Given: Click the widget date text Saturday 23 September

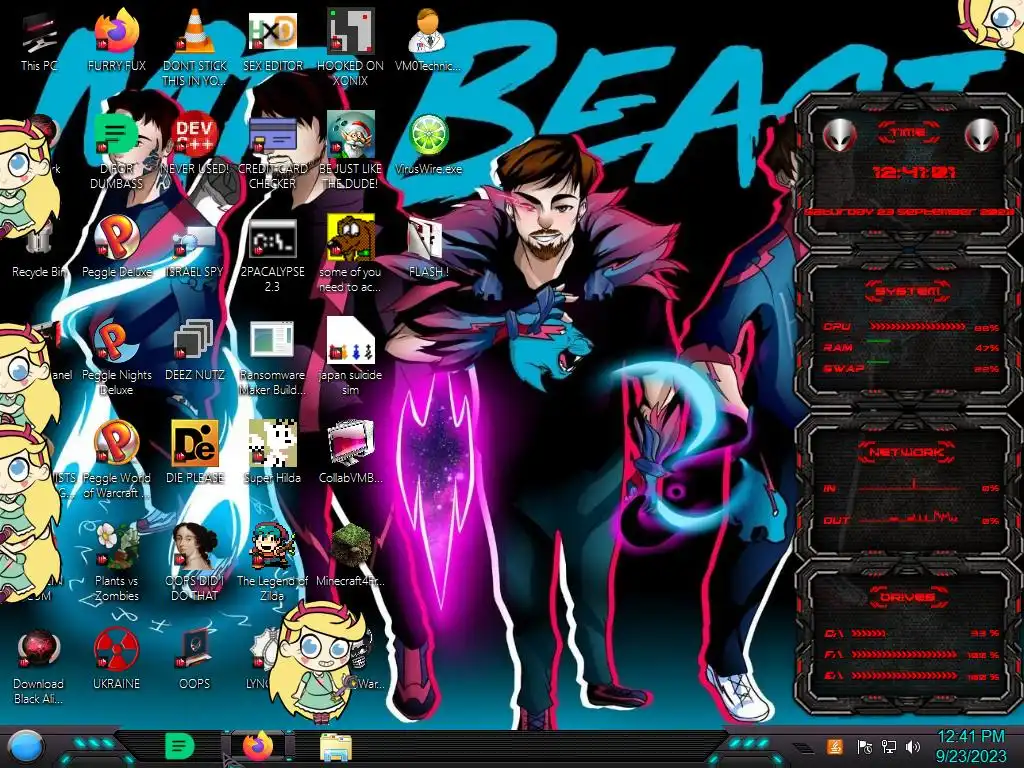Looking at the screenshot, I should [908, 212].
